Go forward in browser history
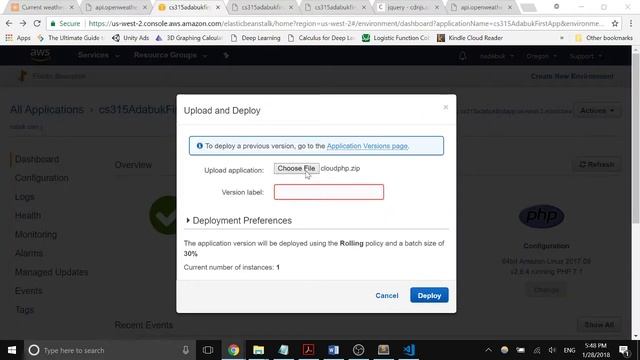 [x=23, y=24]
